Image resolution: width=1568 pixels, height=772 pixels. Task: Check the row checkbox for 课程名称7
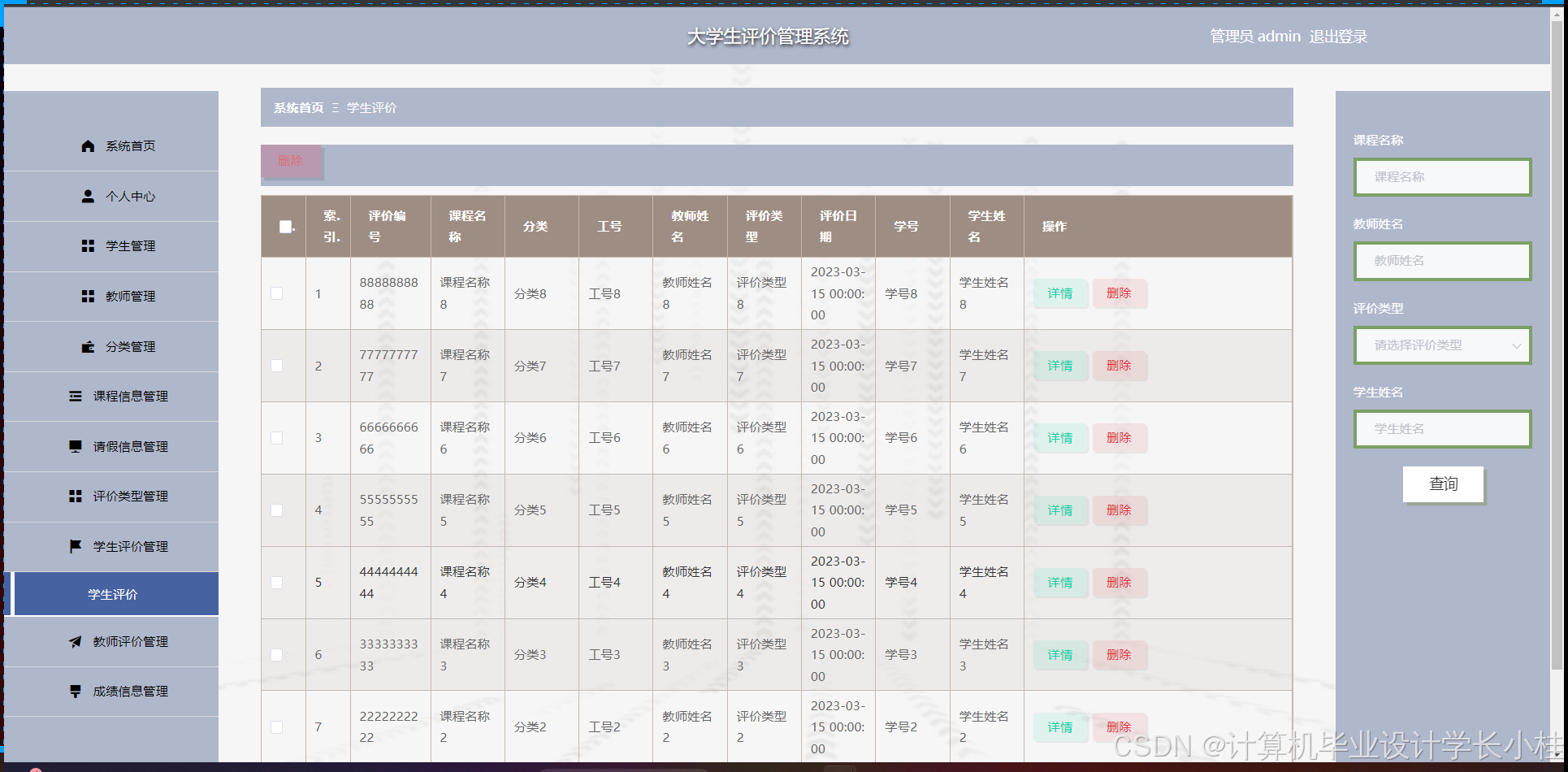click(277, 366)
